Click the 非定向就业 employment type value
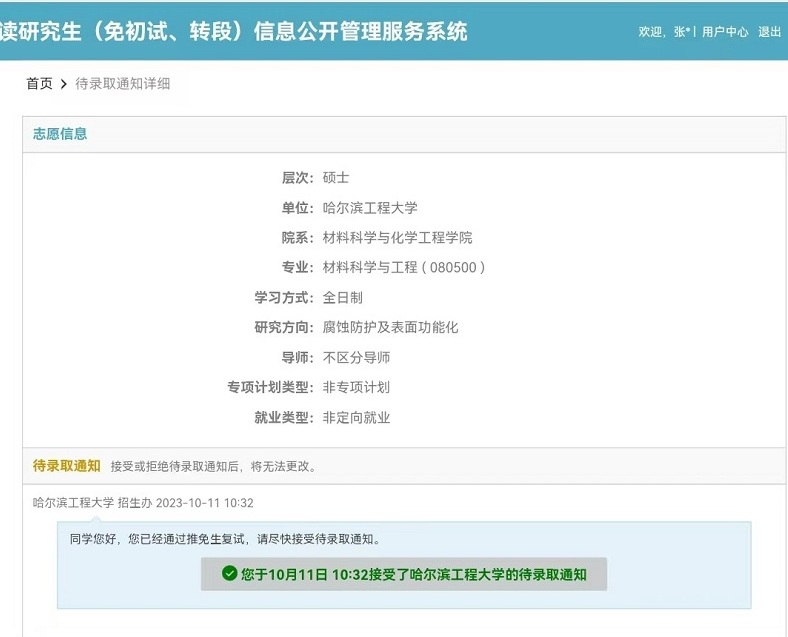 [x=356, y=418]
